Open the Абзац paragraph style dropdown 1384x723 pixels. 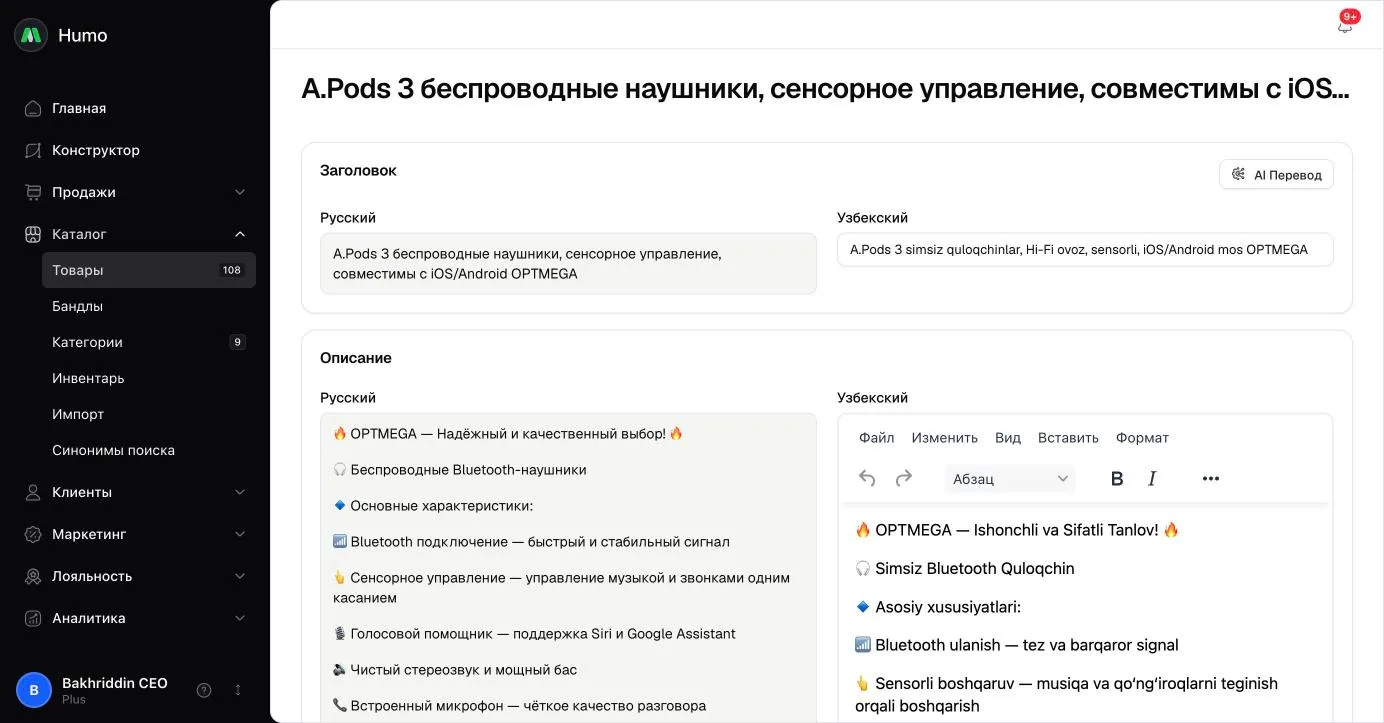point(1010,479)
